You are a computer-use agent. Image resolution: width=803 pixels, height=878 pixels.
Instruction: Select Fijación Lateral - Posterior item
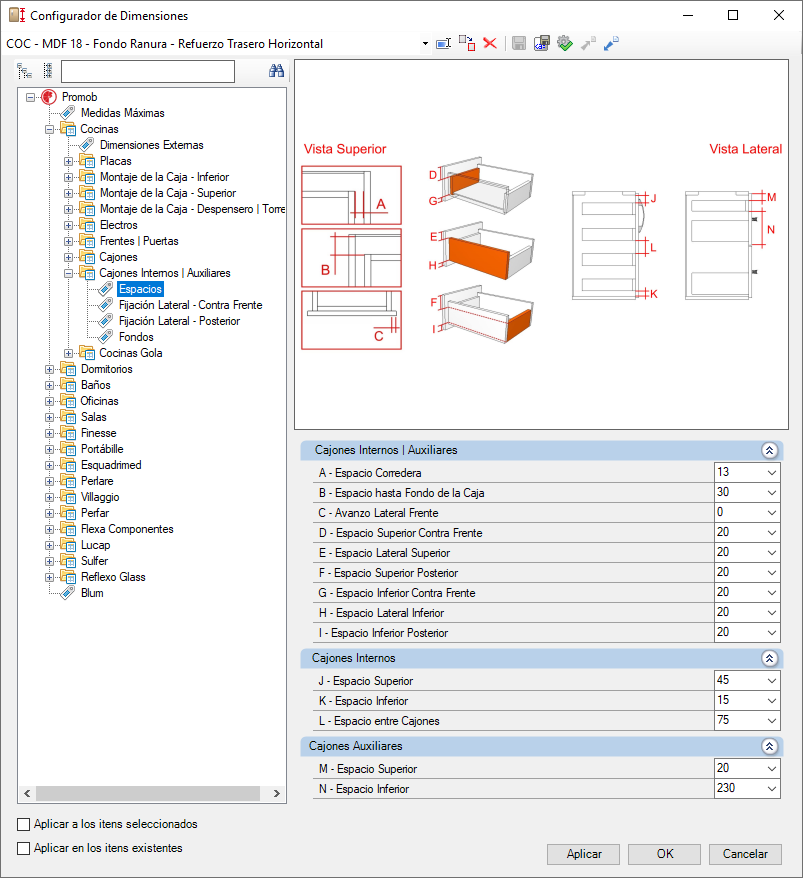click(x=179, y=321)
